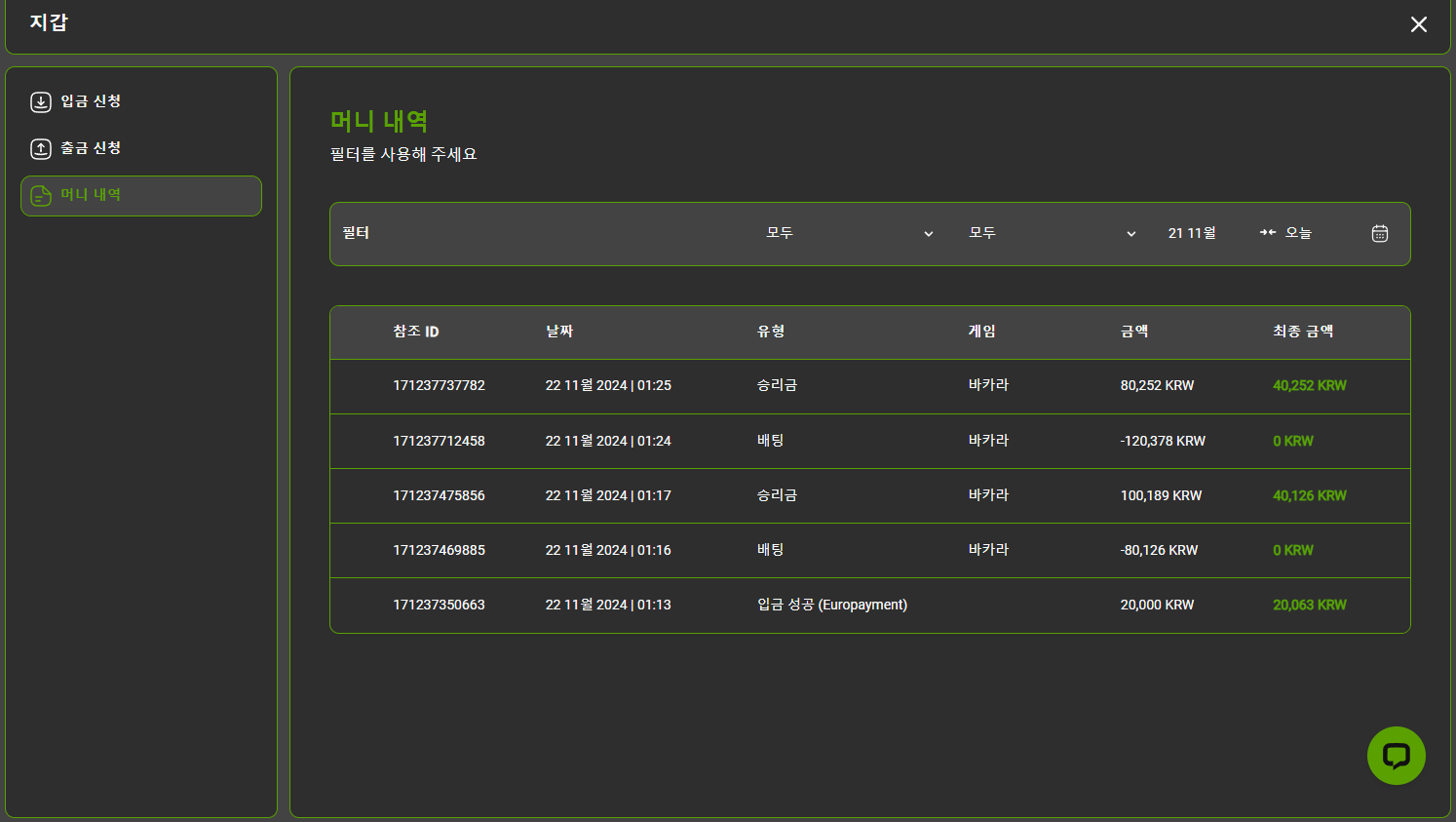
Task: Select the 머니 내역 menu item
Action: (141, 196)
